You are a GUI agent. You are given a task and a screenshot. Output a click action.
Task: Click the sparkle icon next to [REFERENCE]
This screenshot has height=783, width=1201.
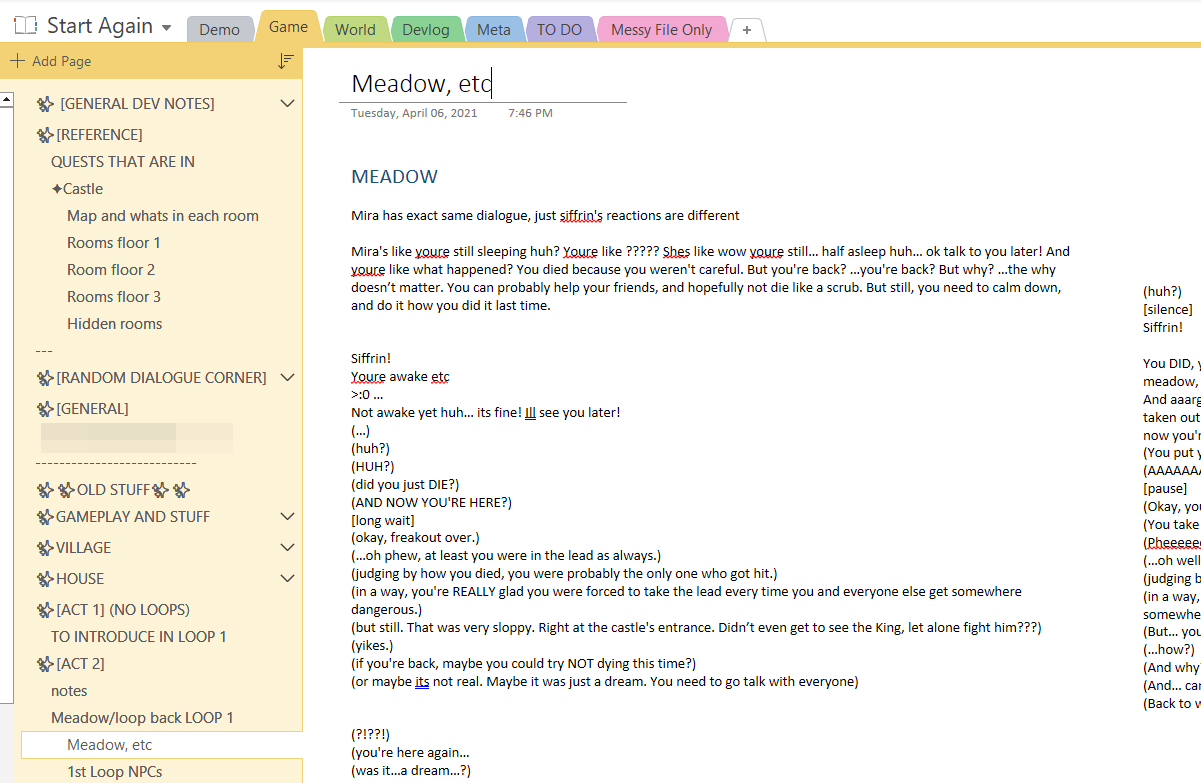tap(45, 135)
